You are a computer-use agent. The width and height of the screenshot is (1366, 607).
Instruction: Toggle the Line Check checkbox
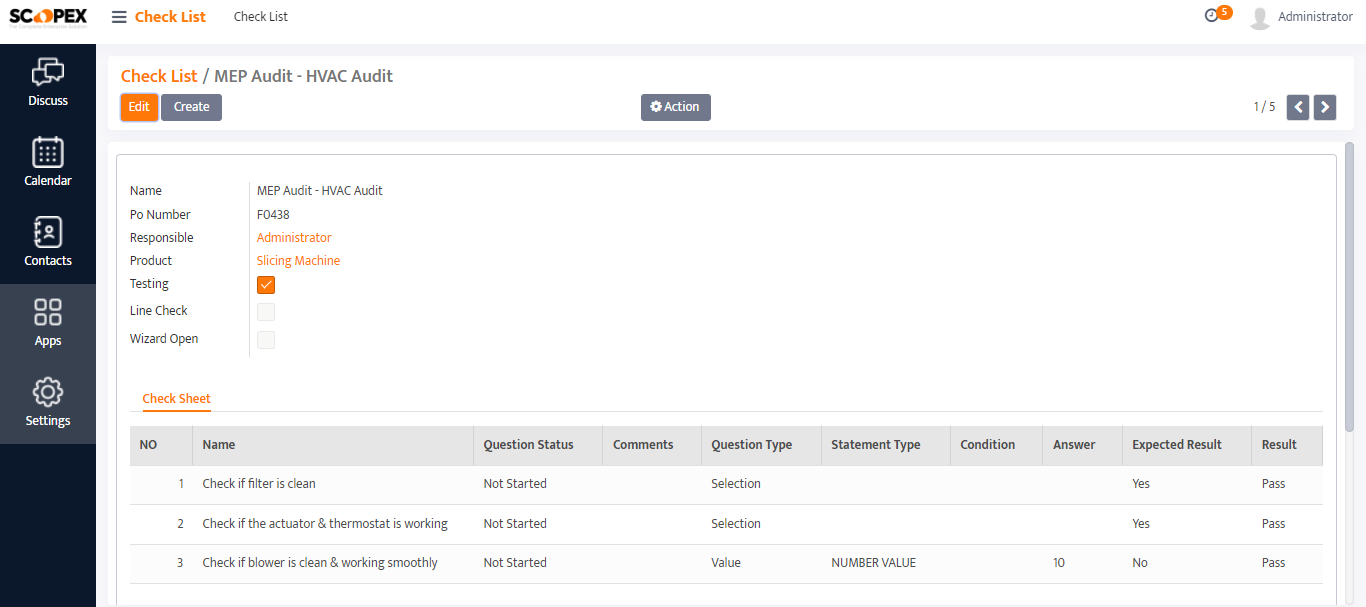point(266,312)
